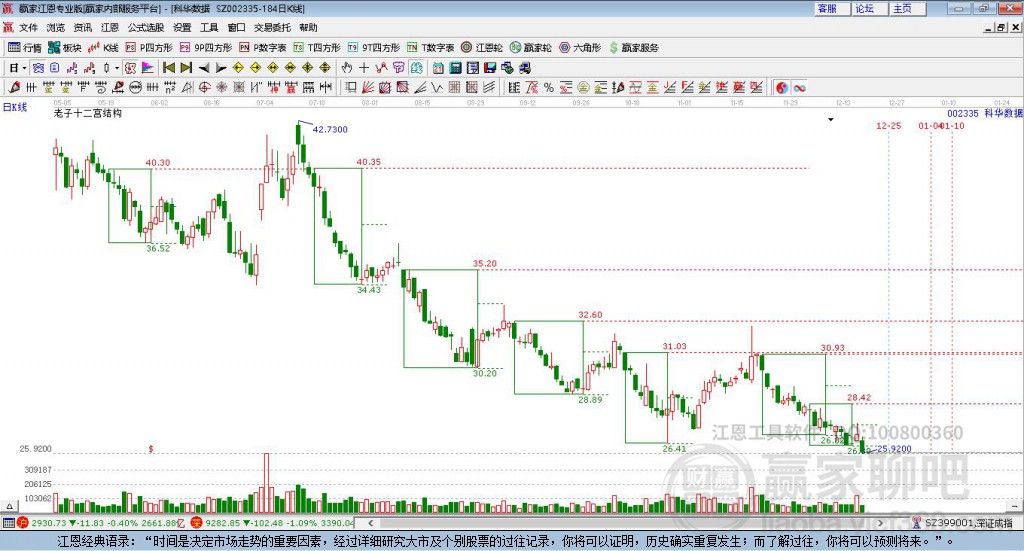Open the 资讯 menu
The width and height of the screenshot is (1024, 551).
tap(82, 27)
